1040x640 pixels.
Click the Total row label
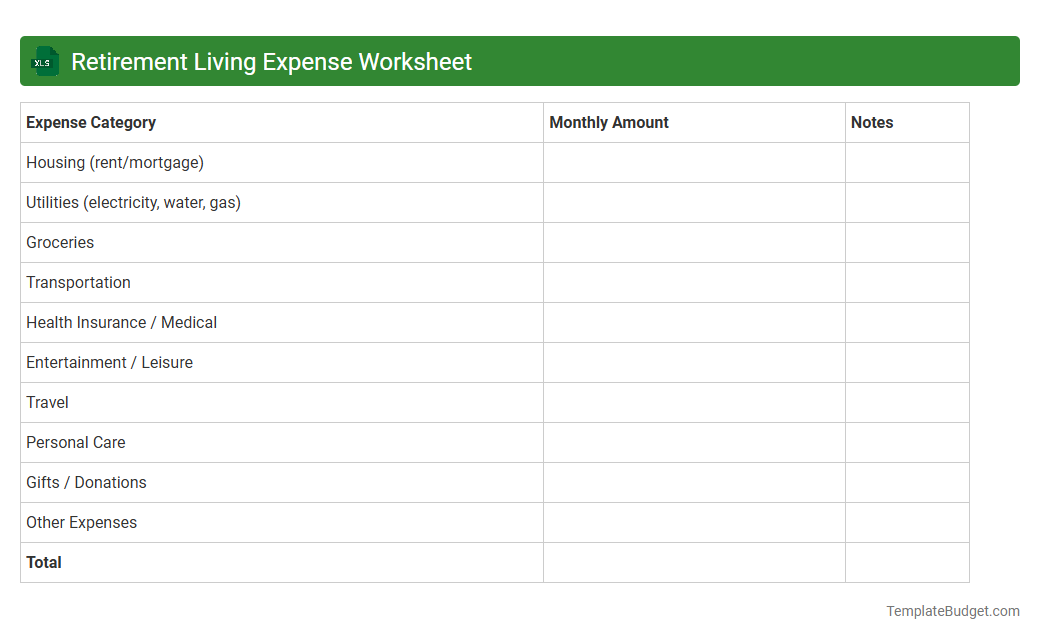pyautogui.click(x=44, y=562)
